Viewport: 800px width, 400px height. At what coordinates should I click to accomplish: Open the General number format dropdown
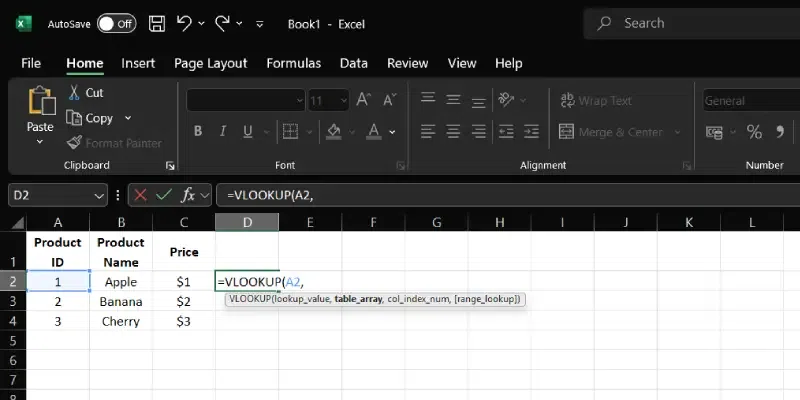tap(751, 101)
